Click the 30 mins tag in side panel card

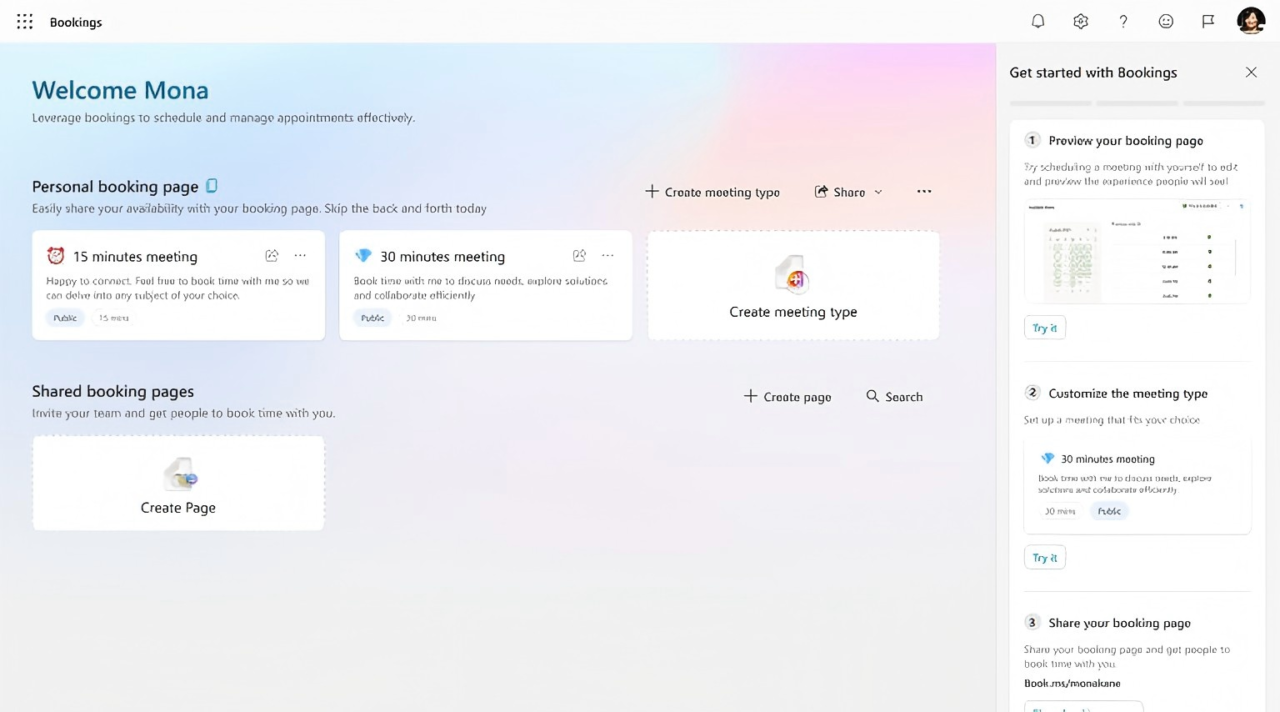(x=1060, y=511)
